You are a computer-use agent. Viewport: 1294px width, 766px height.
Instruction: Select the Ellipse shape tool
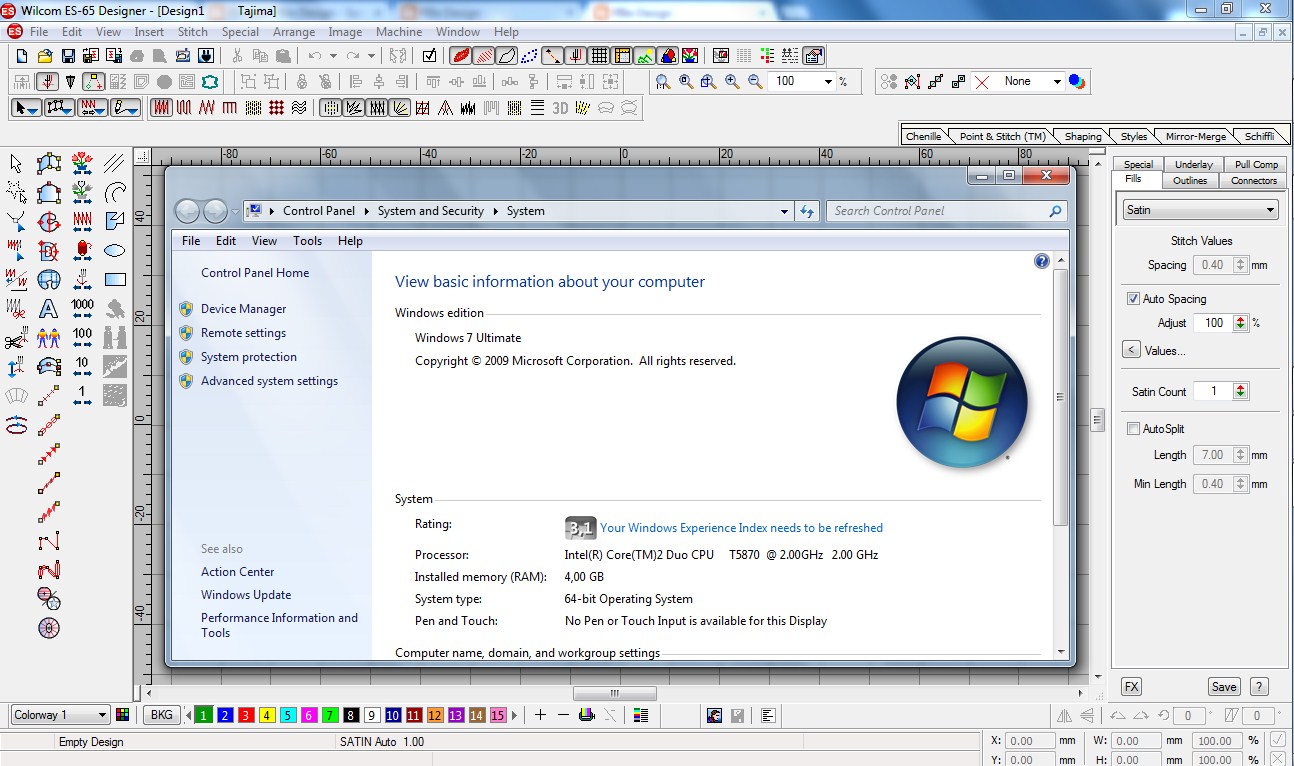[115, 250]
